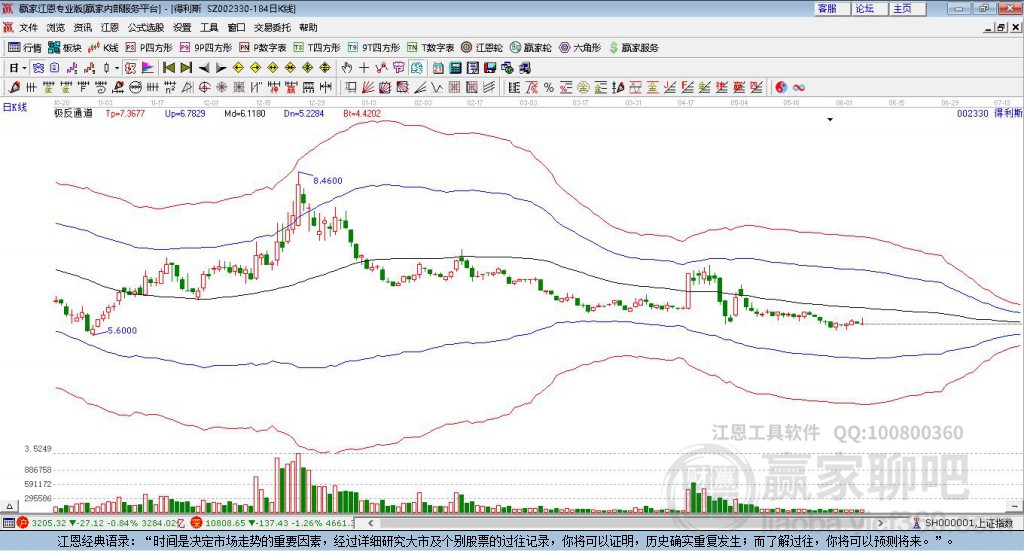1024x551 pixels.
Task: Open the 浏览 menu
Action: (x=56, y=27)
